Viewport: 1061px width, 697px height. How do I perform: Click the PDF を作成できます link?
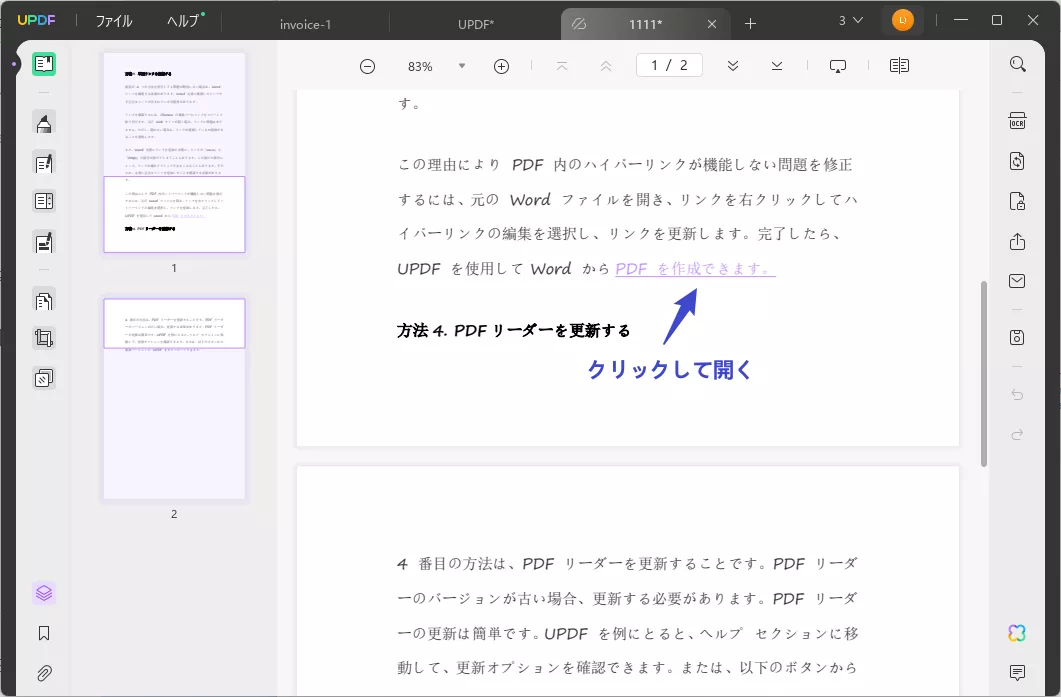click(x=695, y=269)
